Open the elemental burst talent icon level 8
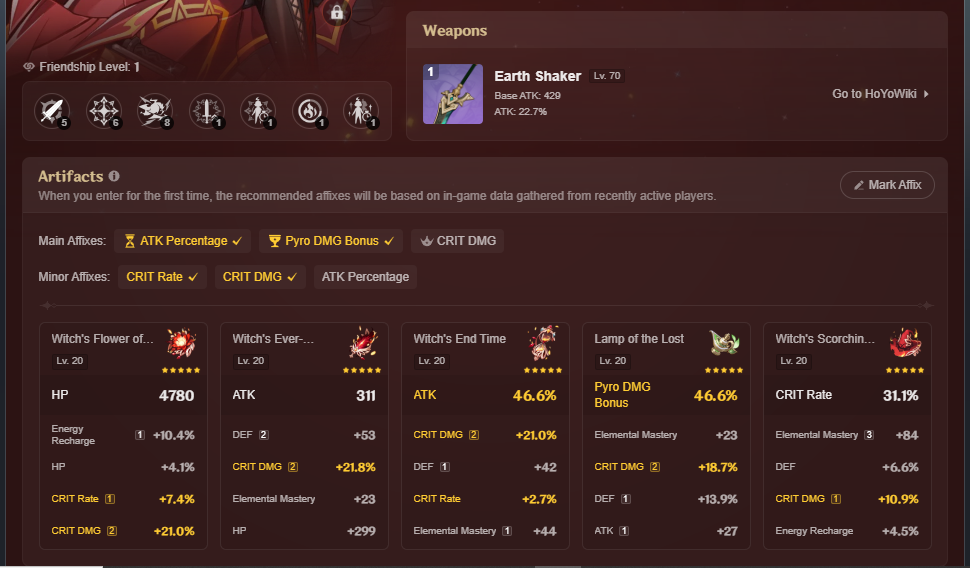Image resolution: width=970 pixels, height=568 pixels. [155, 111]
